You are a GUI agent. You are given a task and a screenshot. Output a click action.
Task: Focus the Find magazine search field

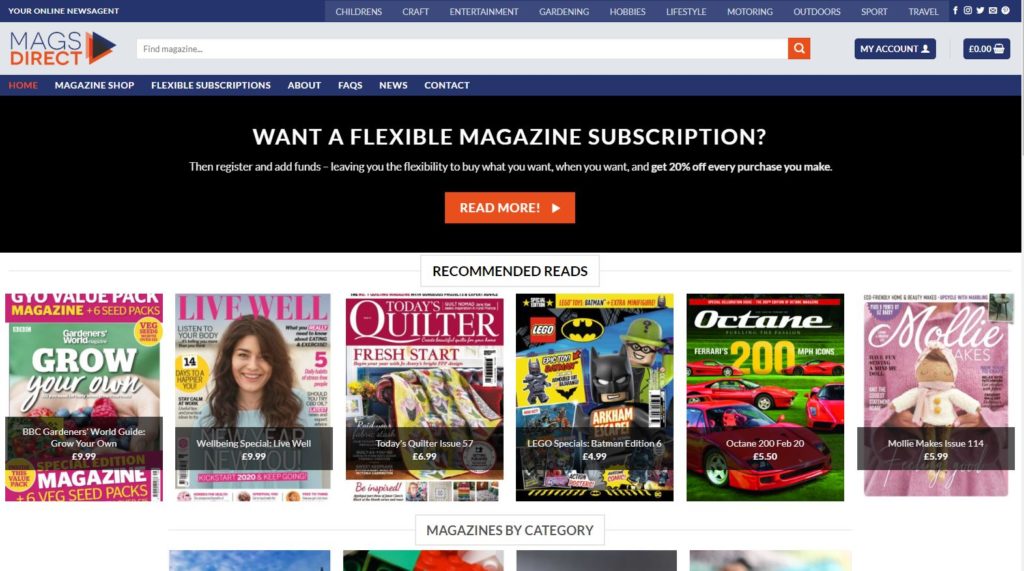(x=462, y=48)
